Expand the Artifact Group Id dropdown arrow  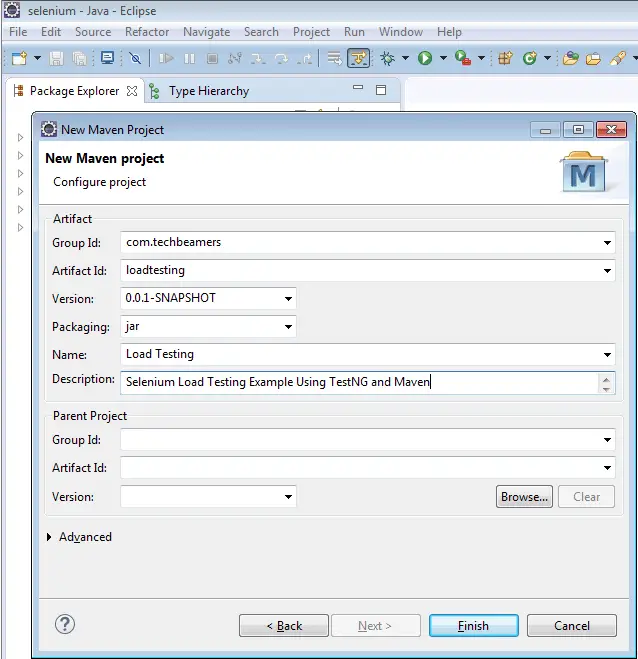(608, 242)
